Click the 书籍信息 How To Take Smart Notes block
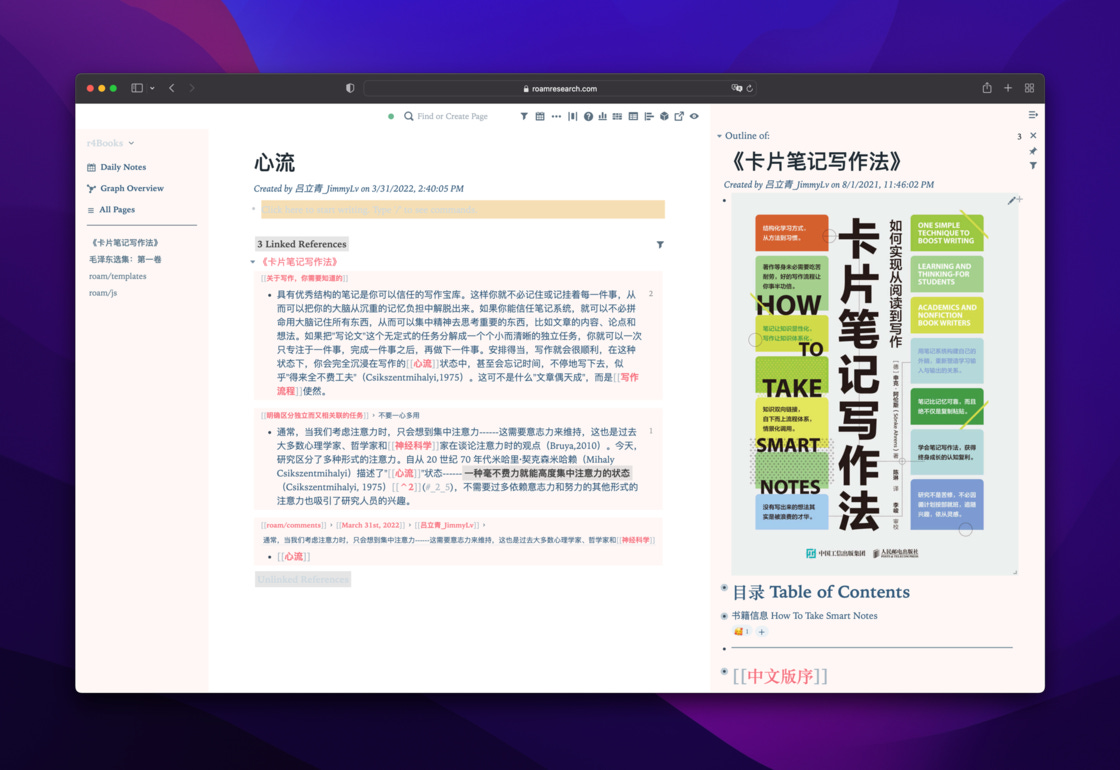 [x=804, y=616]
